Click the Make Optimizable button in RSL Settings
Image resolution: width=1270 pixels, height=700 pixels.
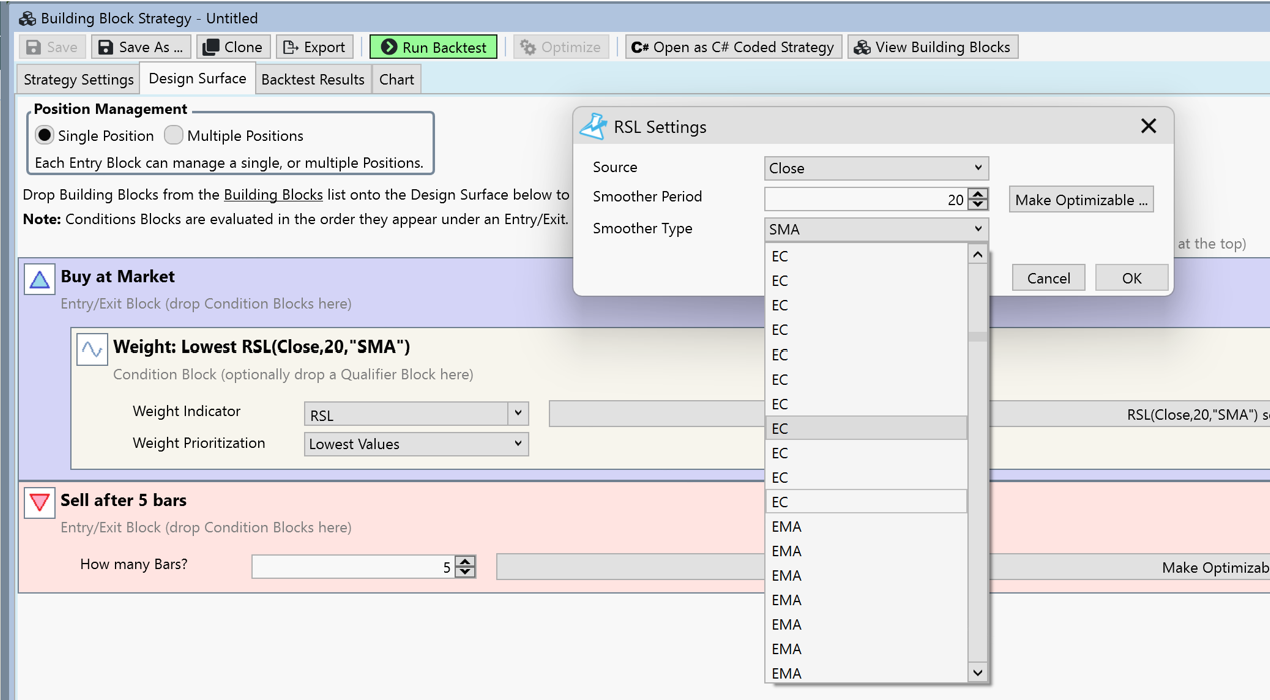tap(1081, 200)
